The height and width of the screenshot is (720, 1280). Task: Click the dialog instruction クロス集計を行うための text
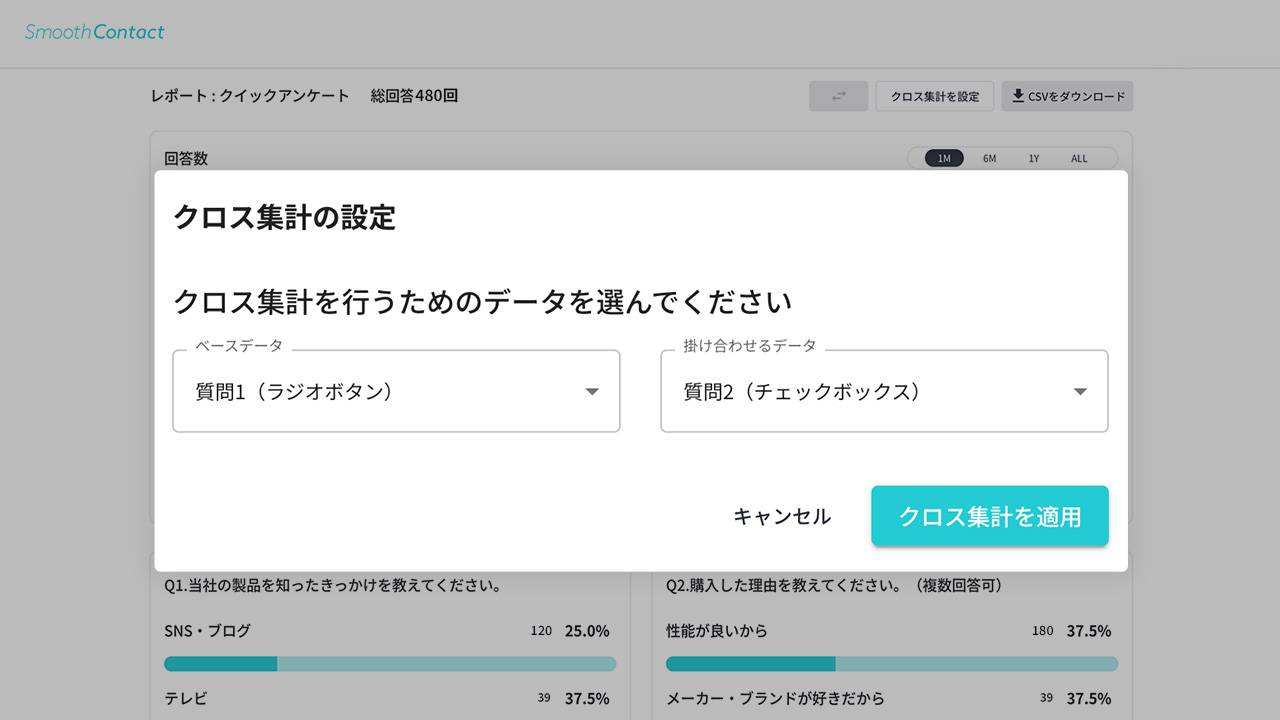click(x=483, y=301)
